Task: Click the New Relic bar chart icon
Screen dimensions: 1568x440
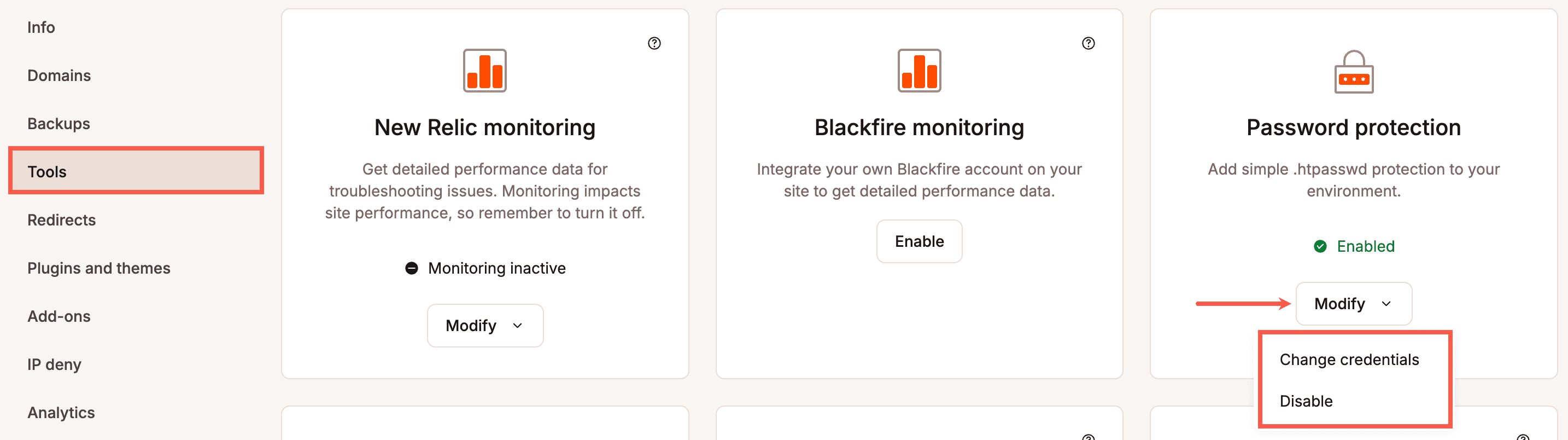Action: coord(484,71)
